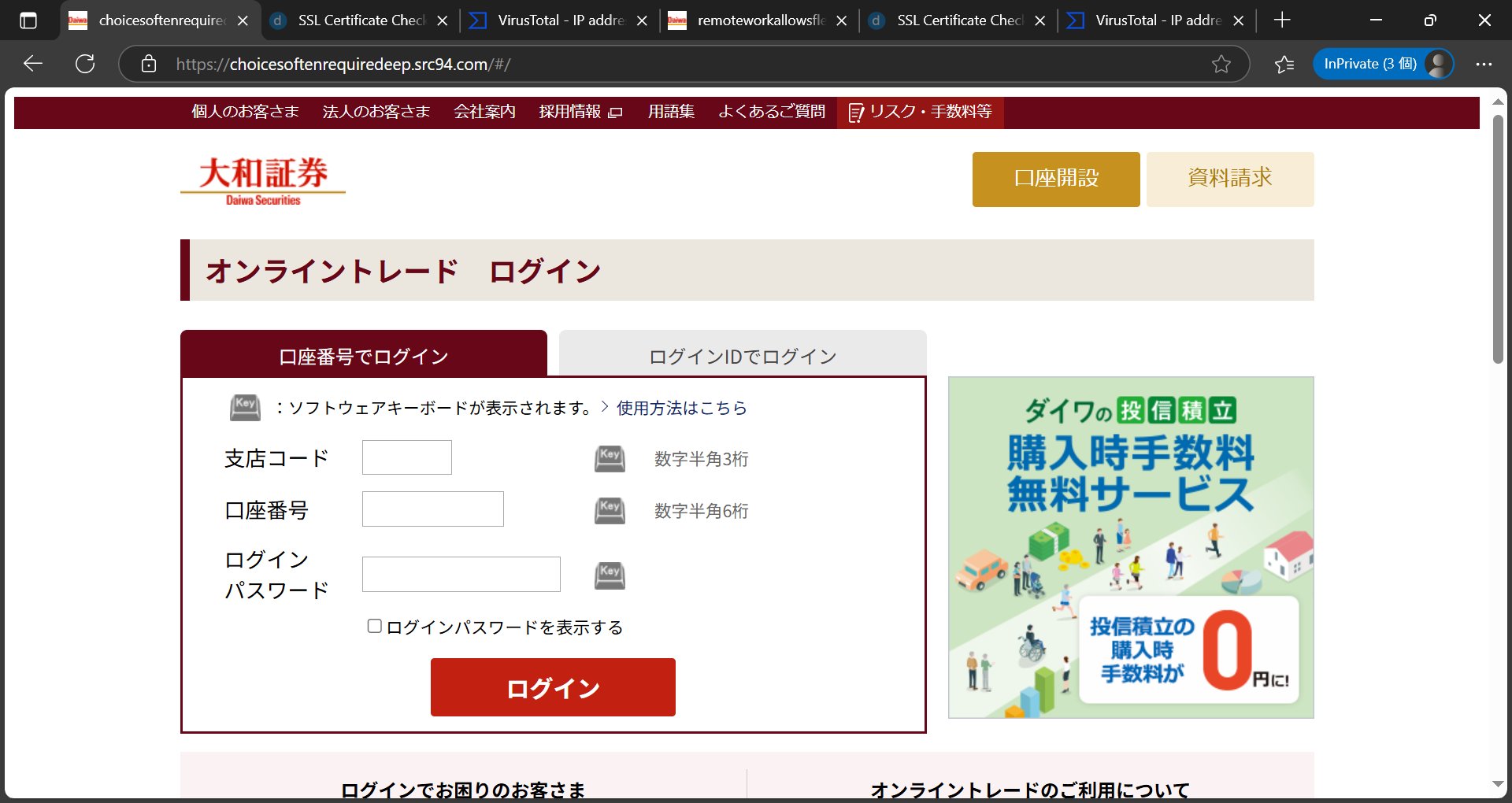Click the red ログイン button
This screenshot has height=803, width=1512.
553,687
